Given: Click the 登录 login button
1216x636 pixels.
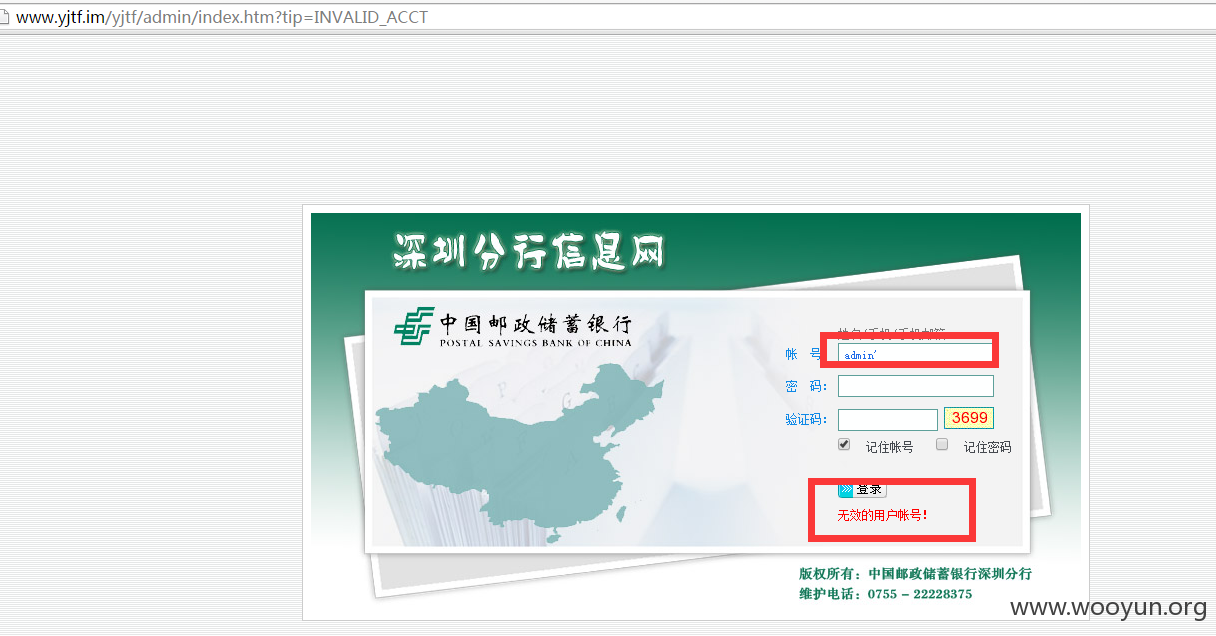Looking at the screenshot, I should [862, 490].
